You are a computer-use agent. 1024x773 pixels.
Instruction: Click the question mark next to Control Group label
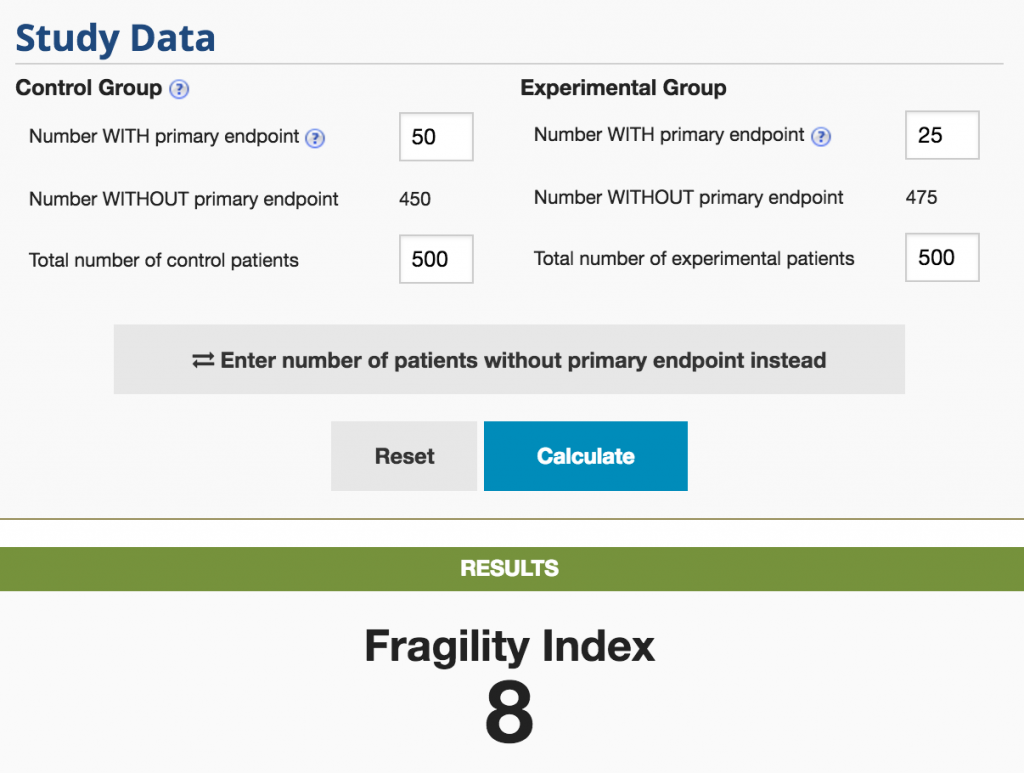[x=178, y=90]
